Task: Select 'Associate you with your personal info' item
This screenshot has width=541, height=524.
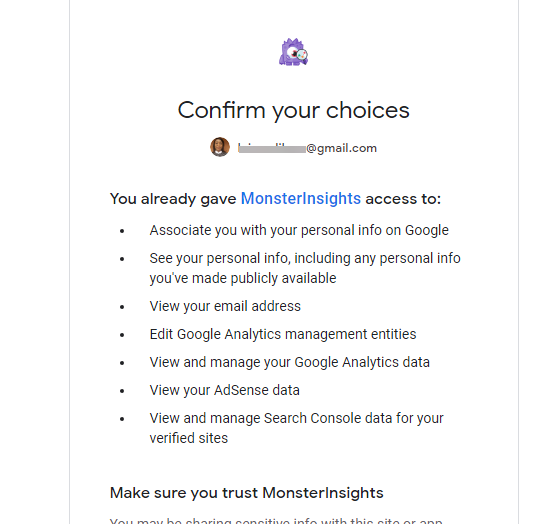Action: coord(299,230)
